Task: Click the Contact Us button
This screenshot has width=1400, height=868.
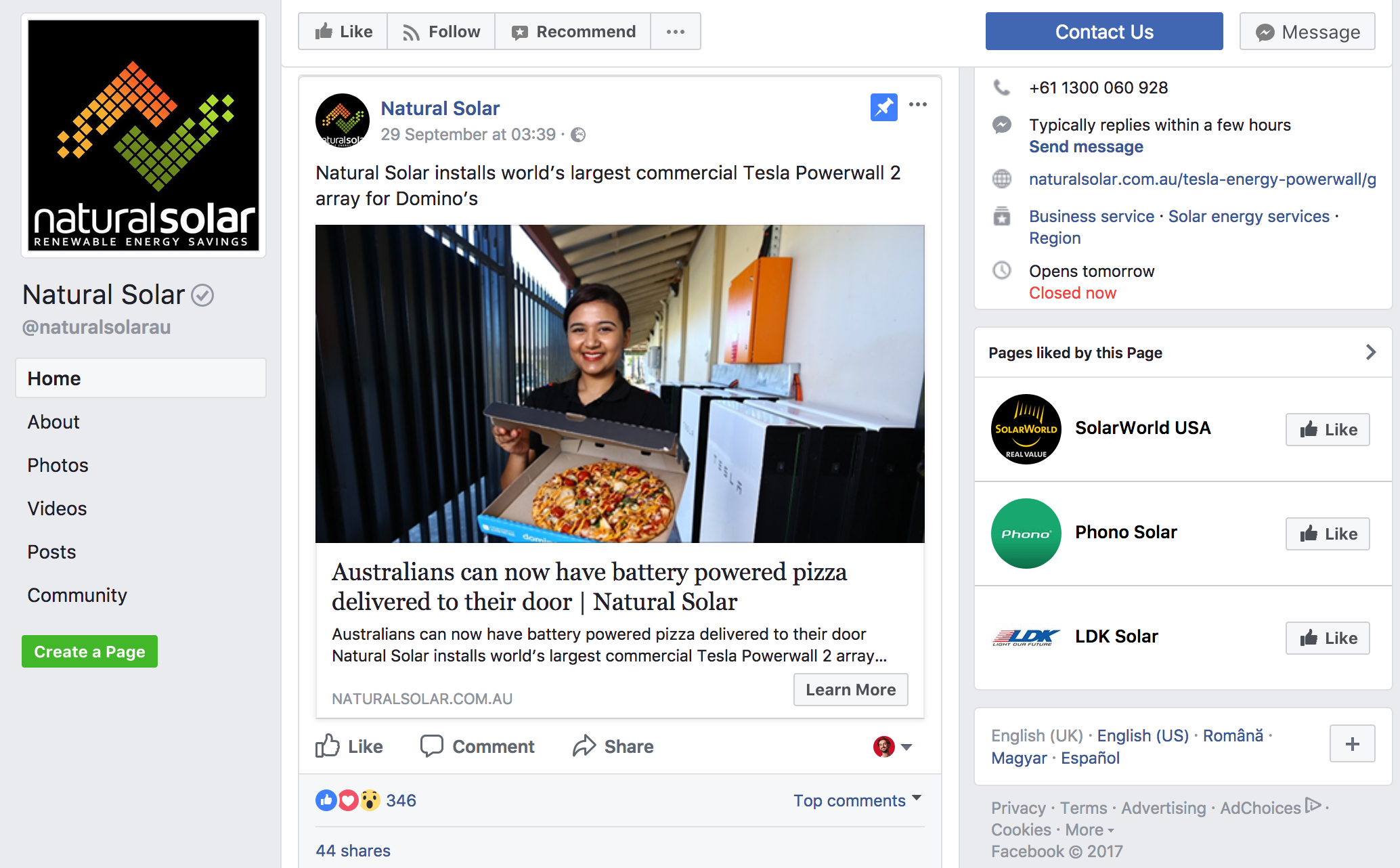Action: [1104, 32]
